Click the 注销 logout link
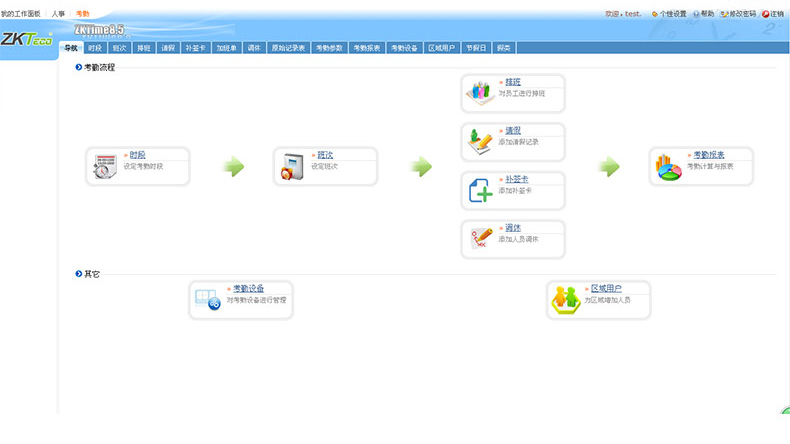 pyautogui.click(x=773, y=14)
